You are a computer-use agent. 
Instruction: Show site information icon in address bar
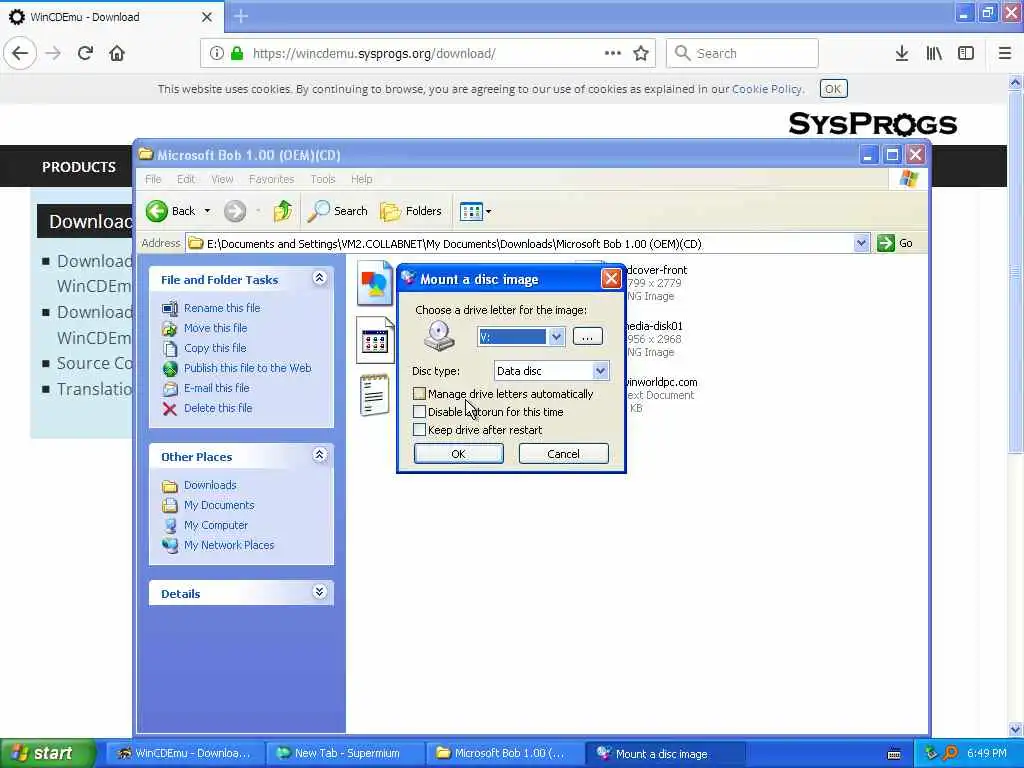tap(216, 53)
